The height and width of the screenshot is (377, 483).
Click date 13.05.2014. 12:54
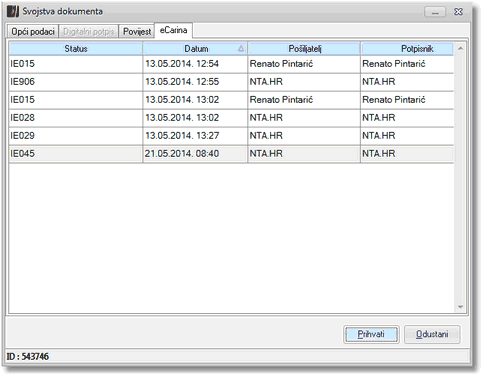pos(182,64)
